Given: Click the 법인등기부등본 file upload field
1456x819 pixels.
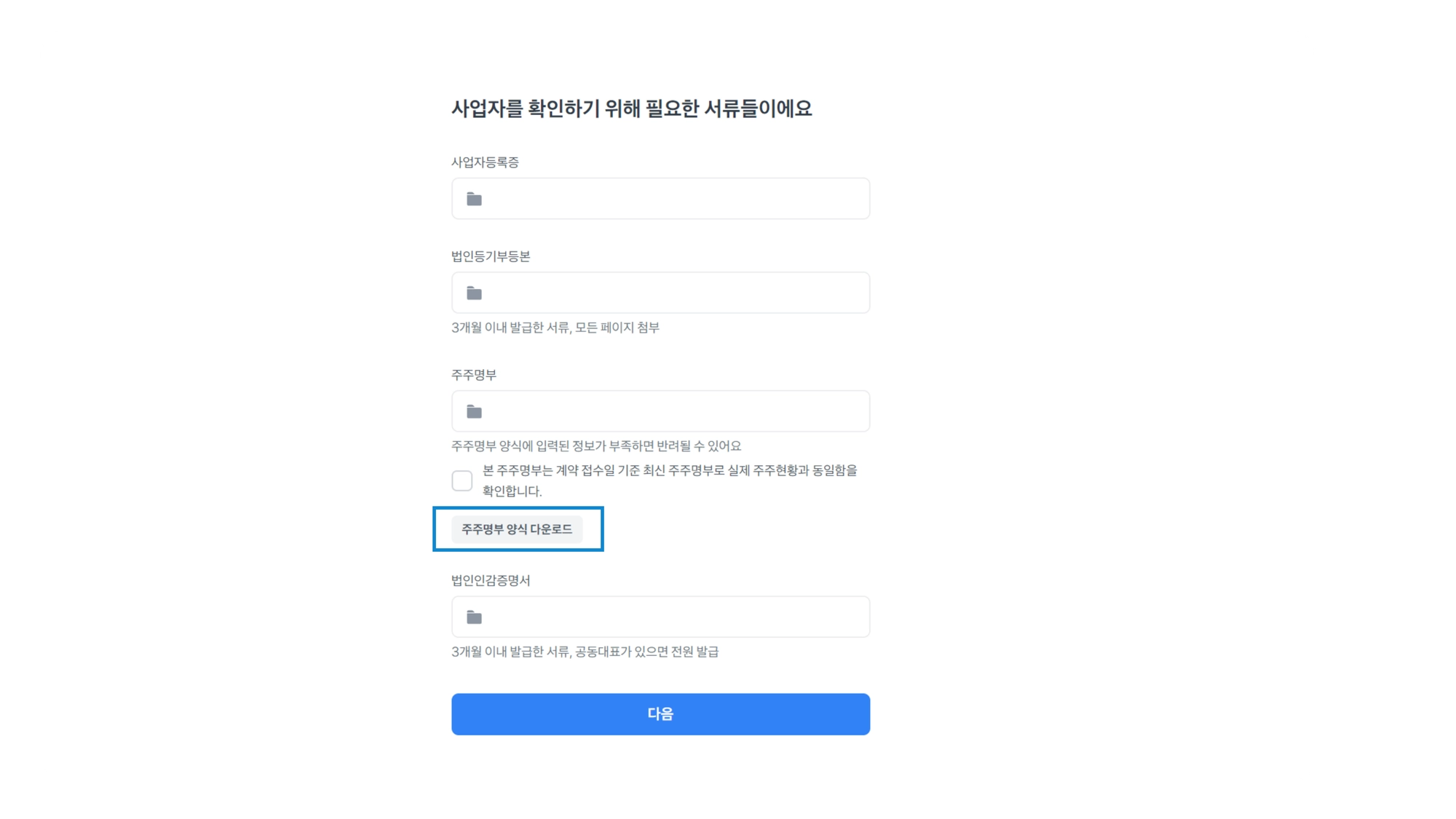Looking at the screenshot, I should pos(670,293).
